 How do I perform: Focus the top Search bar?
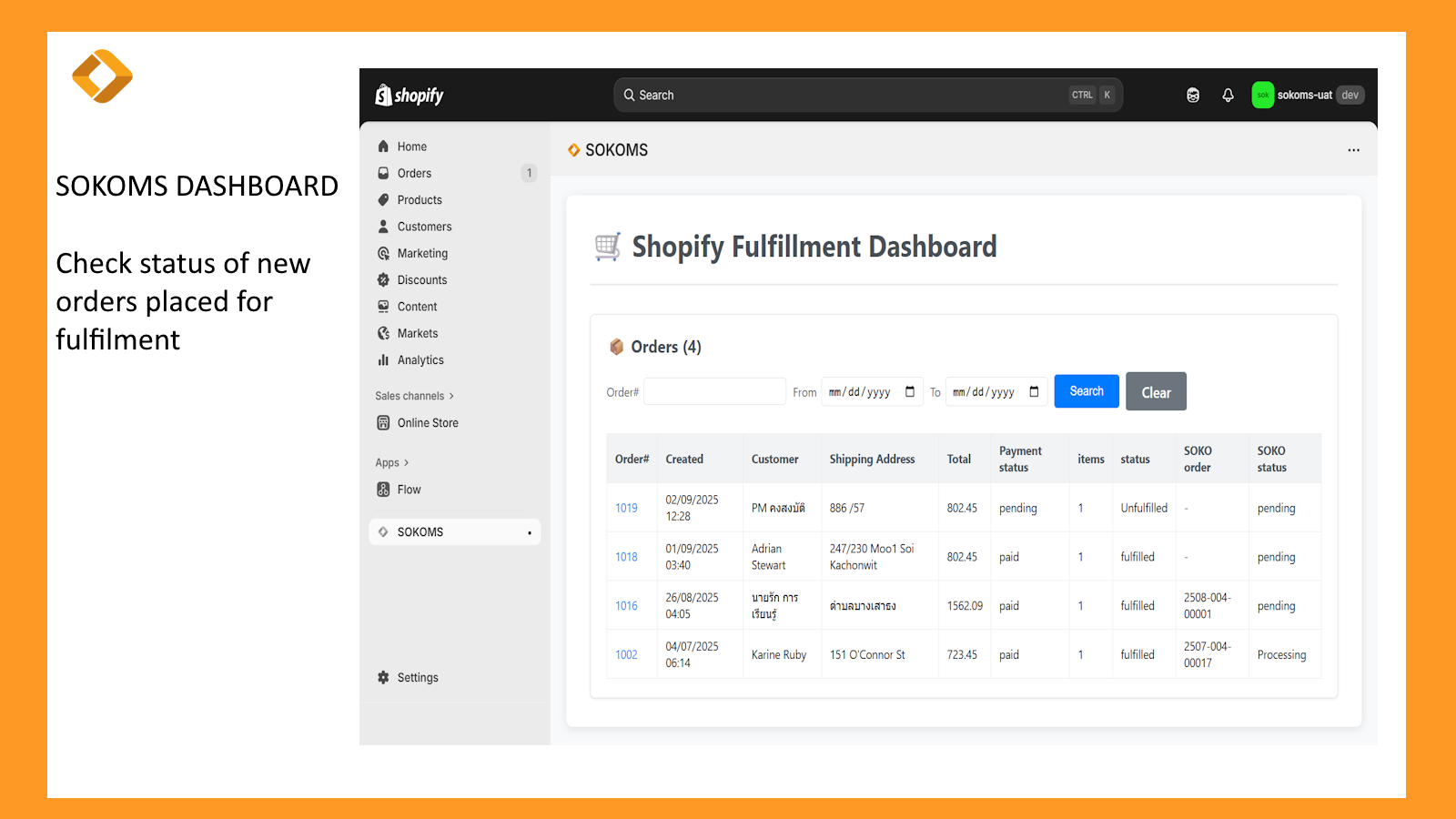click(x=846, y=95)
